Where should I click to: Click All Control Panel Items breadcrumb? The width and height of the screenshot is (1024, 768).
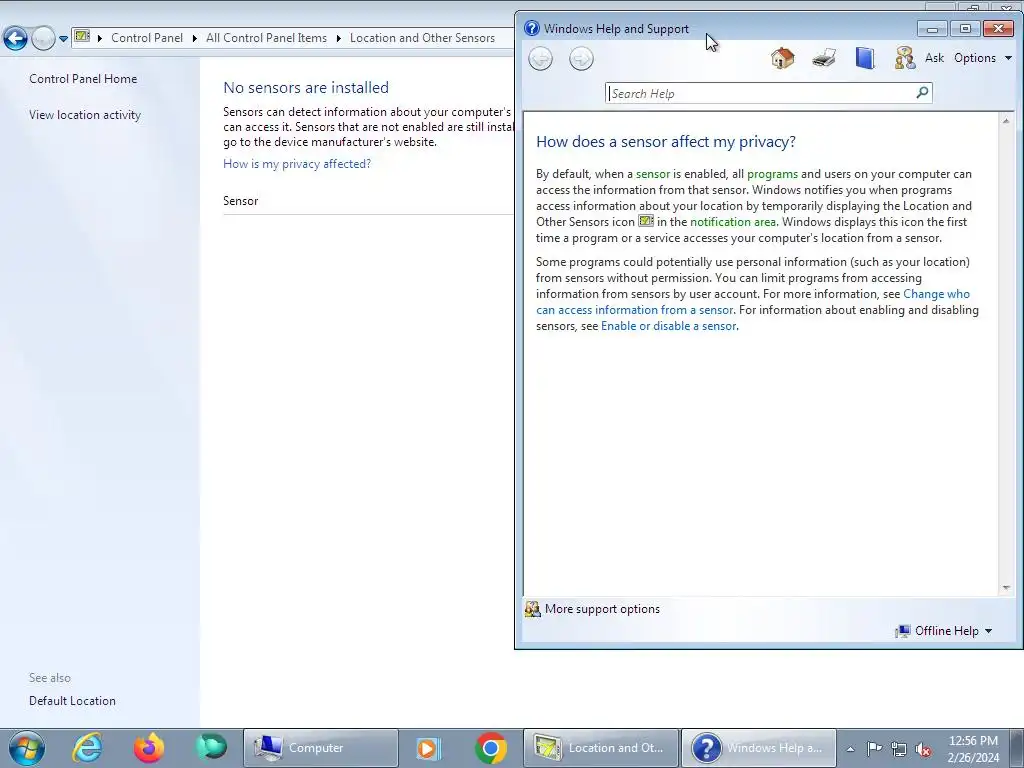pos(266,38)
